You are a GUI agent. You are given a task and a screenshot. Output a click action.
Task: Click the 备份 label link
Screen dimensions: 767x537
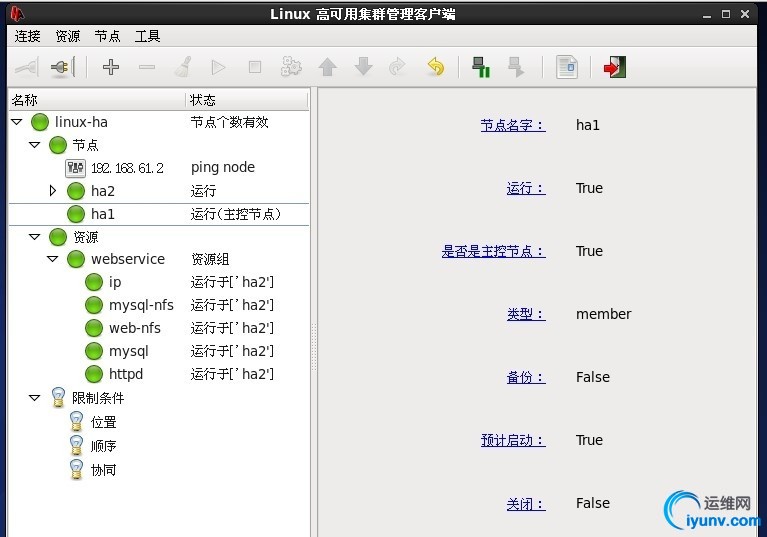526,377
